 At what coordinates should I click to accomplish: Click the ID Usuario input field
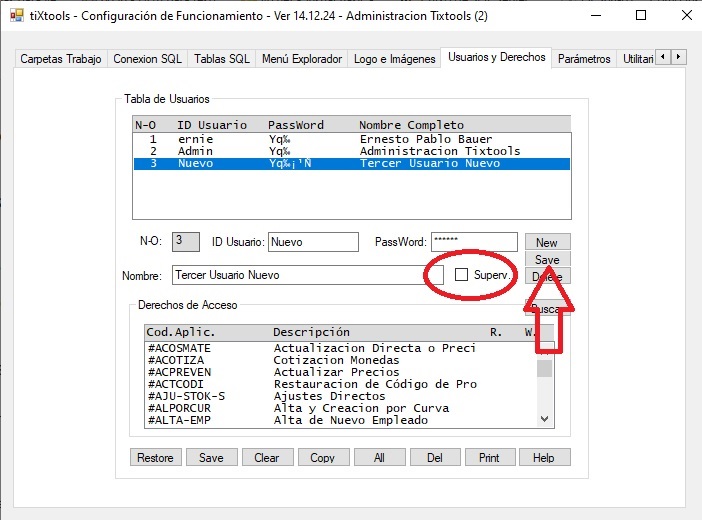313,242
